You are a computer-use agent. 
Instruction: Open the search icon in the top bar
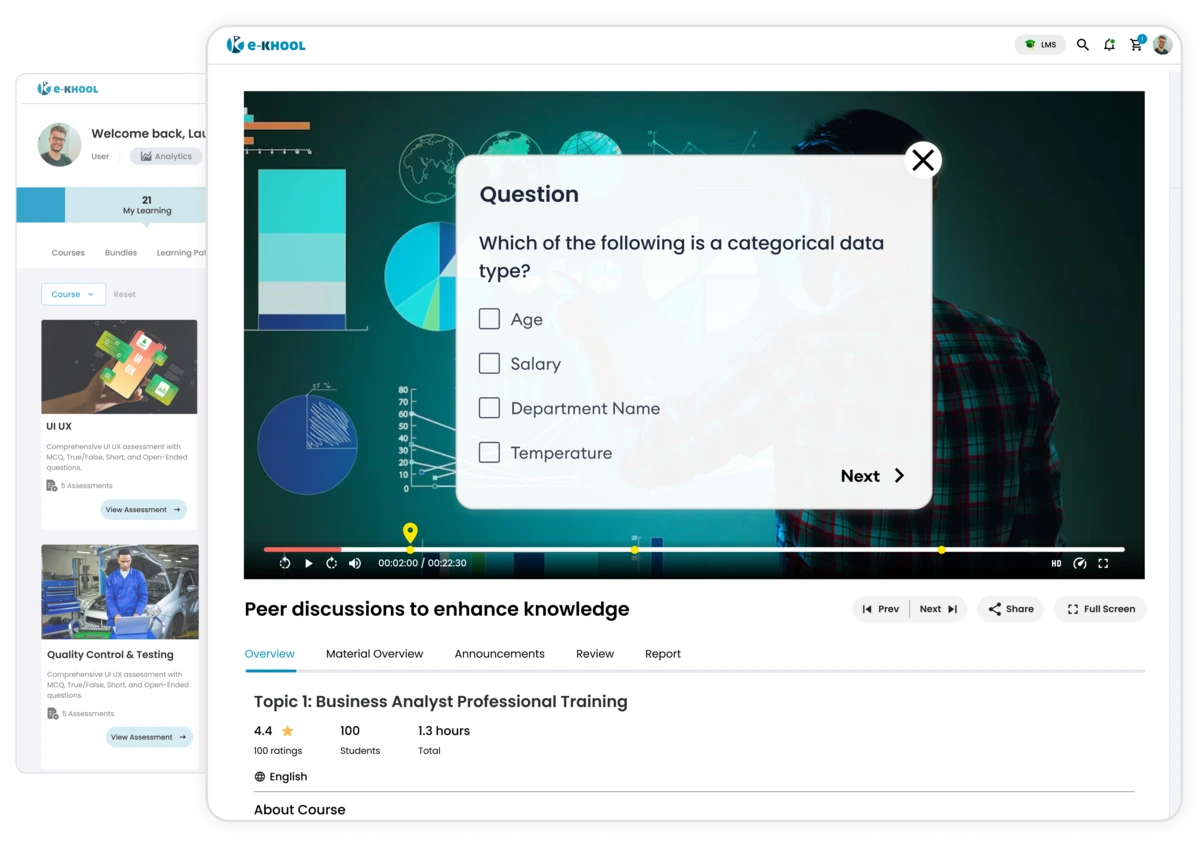click(1083, 44)
